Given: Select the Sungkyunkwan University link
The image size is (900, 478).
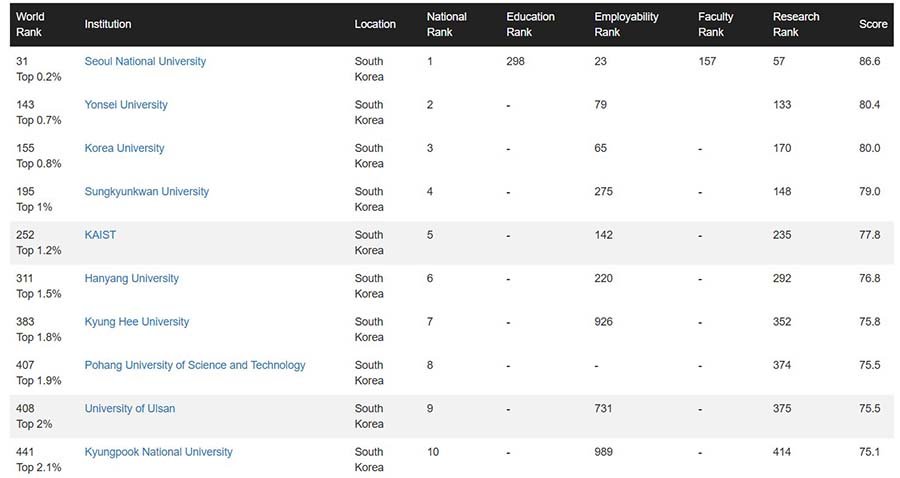Looking at the screenshot, I should pos(147,192).
